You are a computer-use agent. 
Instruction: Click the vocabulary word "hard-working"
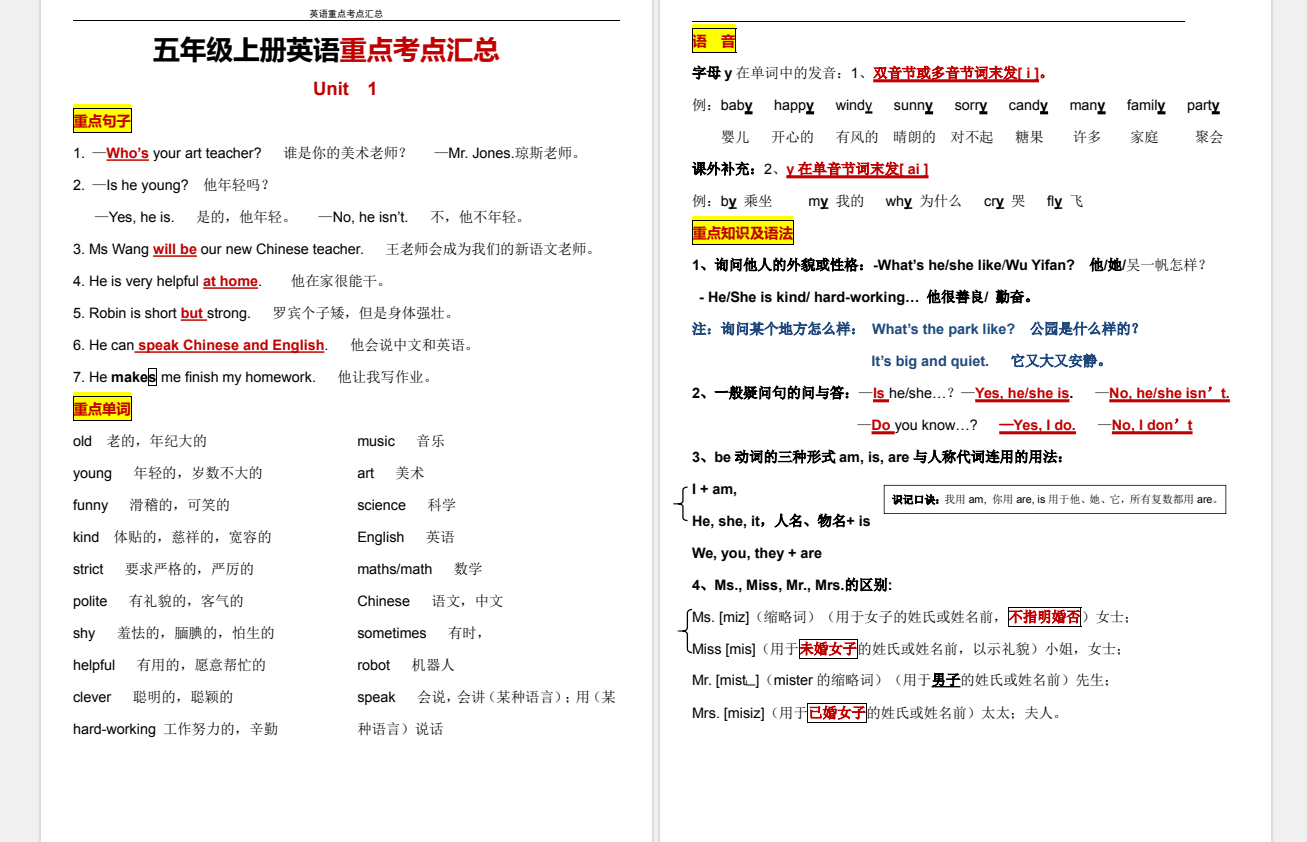click(x=114, y=729)
